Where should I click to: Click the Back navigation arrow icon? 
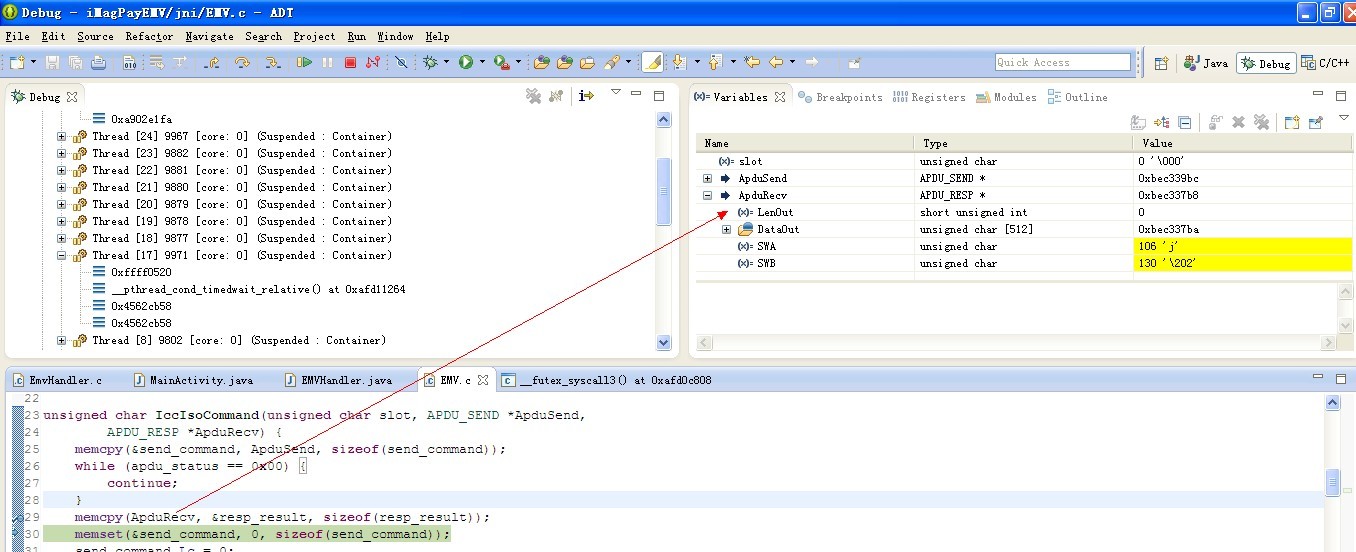tap(776, 62)
